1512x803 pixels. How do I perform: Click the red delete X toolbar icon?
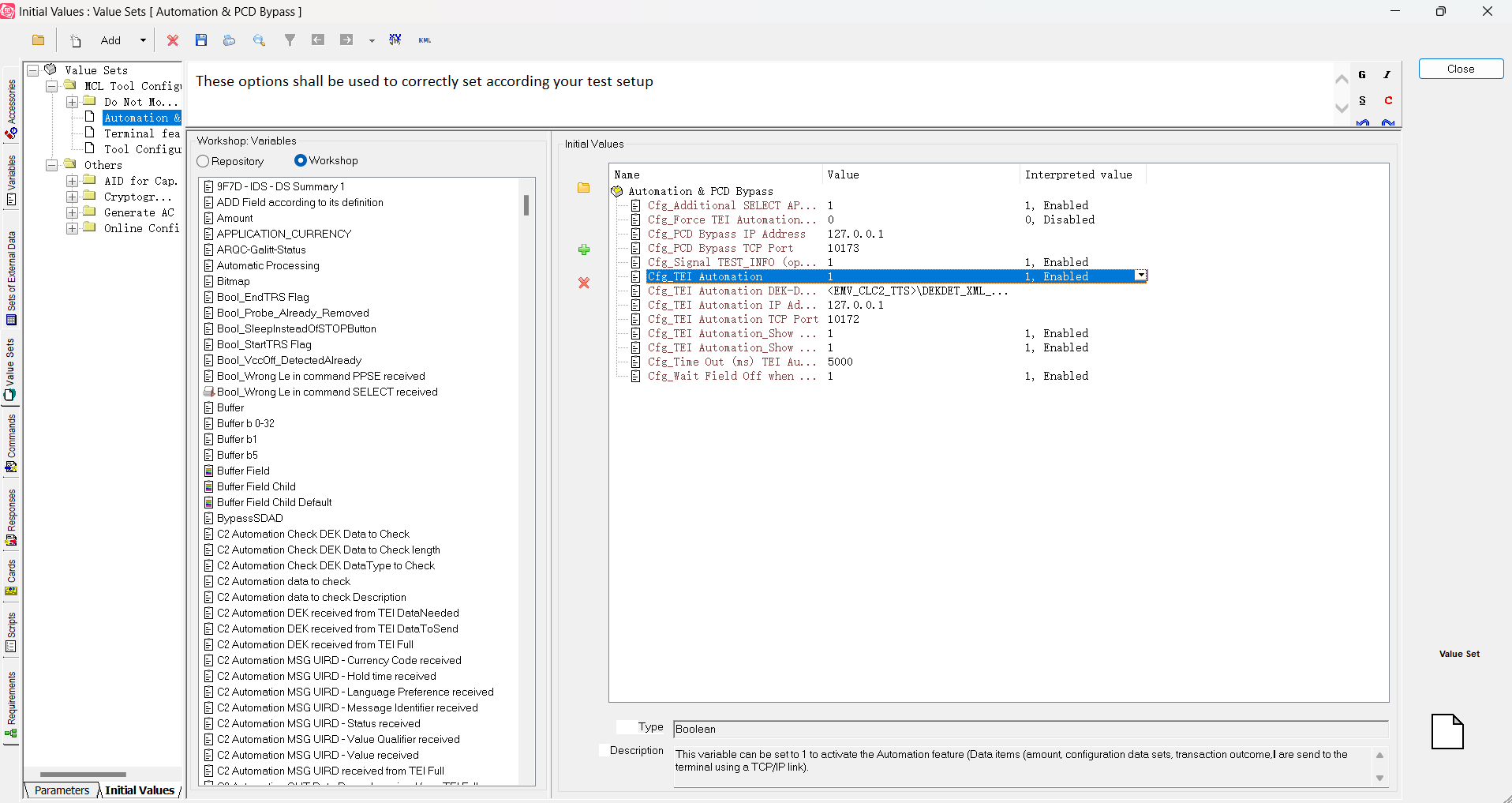[173, 40]
